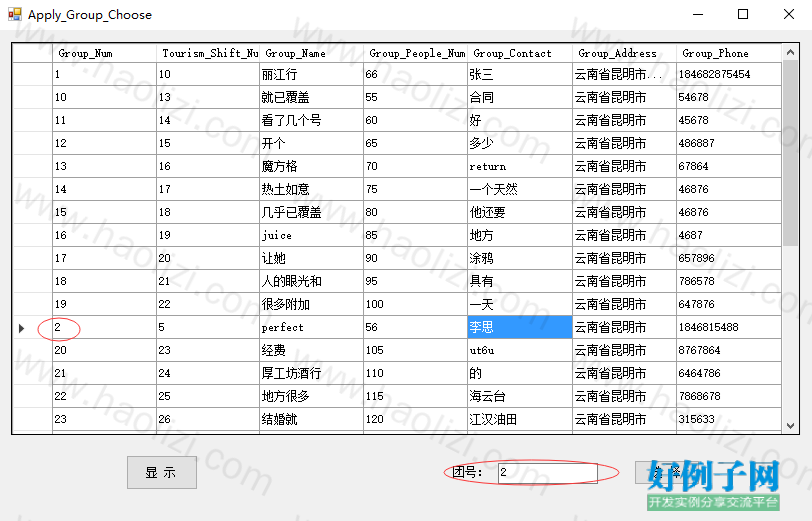Select the people count cell 100
The height and width of the screenshot is (521, 812).
tap(416, 304)
